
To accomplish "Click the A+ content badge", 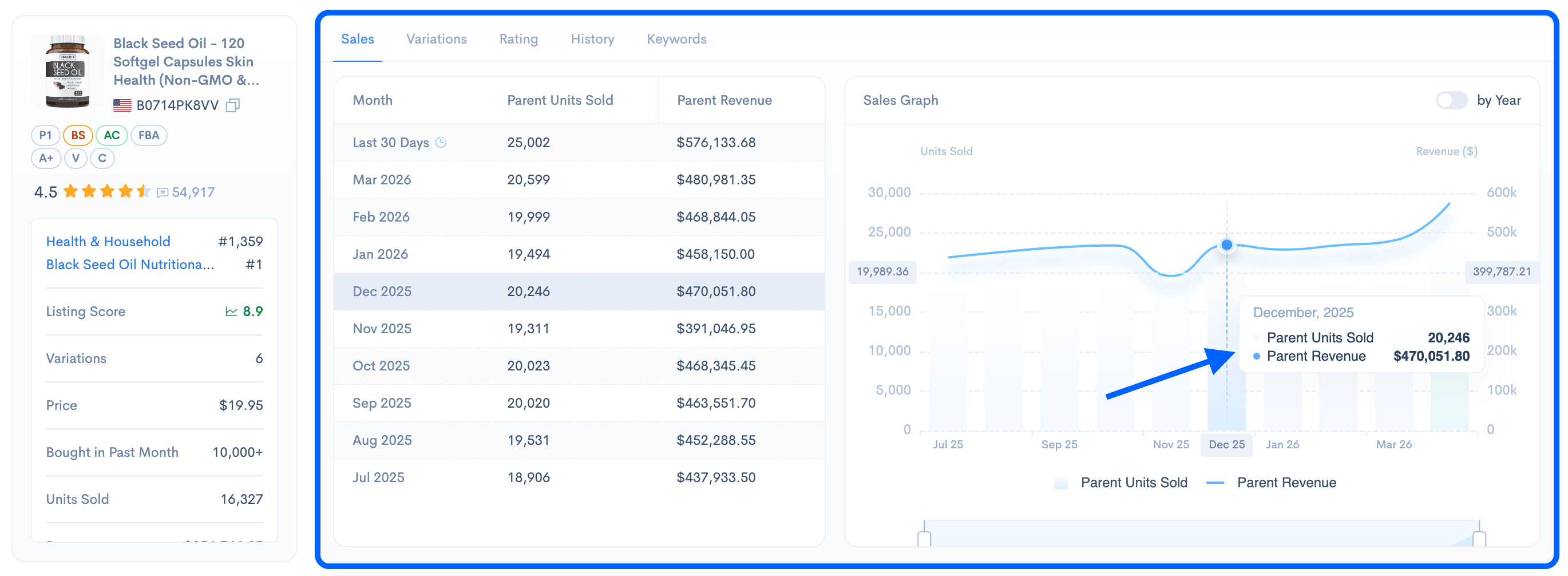I will (x=46, y=158).
